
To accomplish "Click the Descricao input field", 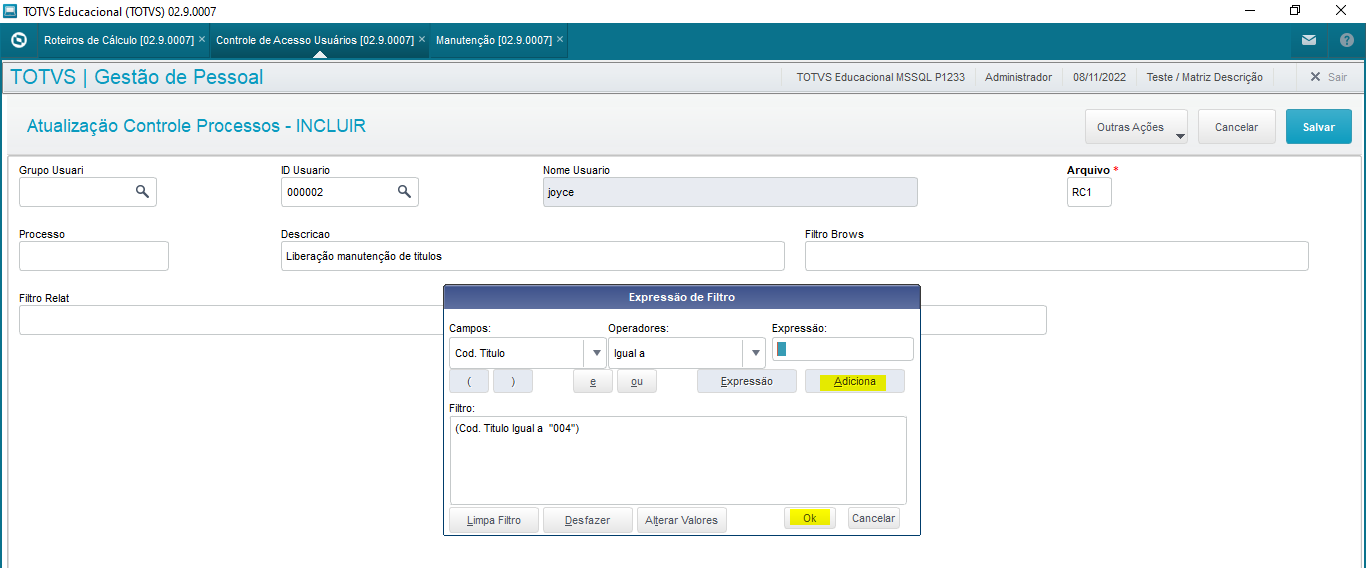I will coord(533,256).
